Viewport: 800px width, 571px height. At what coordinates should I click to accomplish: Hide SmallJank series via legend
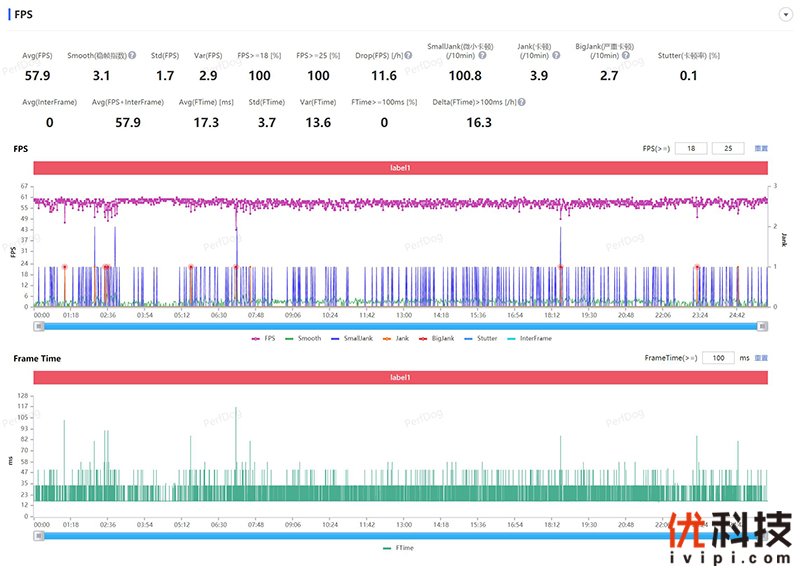tap(353, 339)
